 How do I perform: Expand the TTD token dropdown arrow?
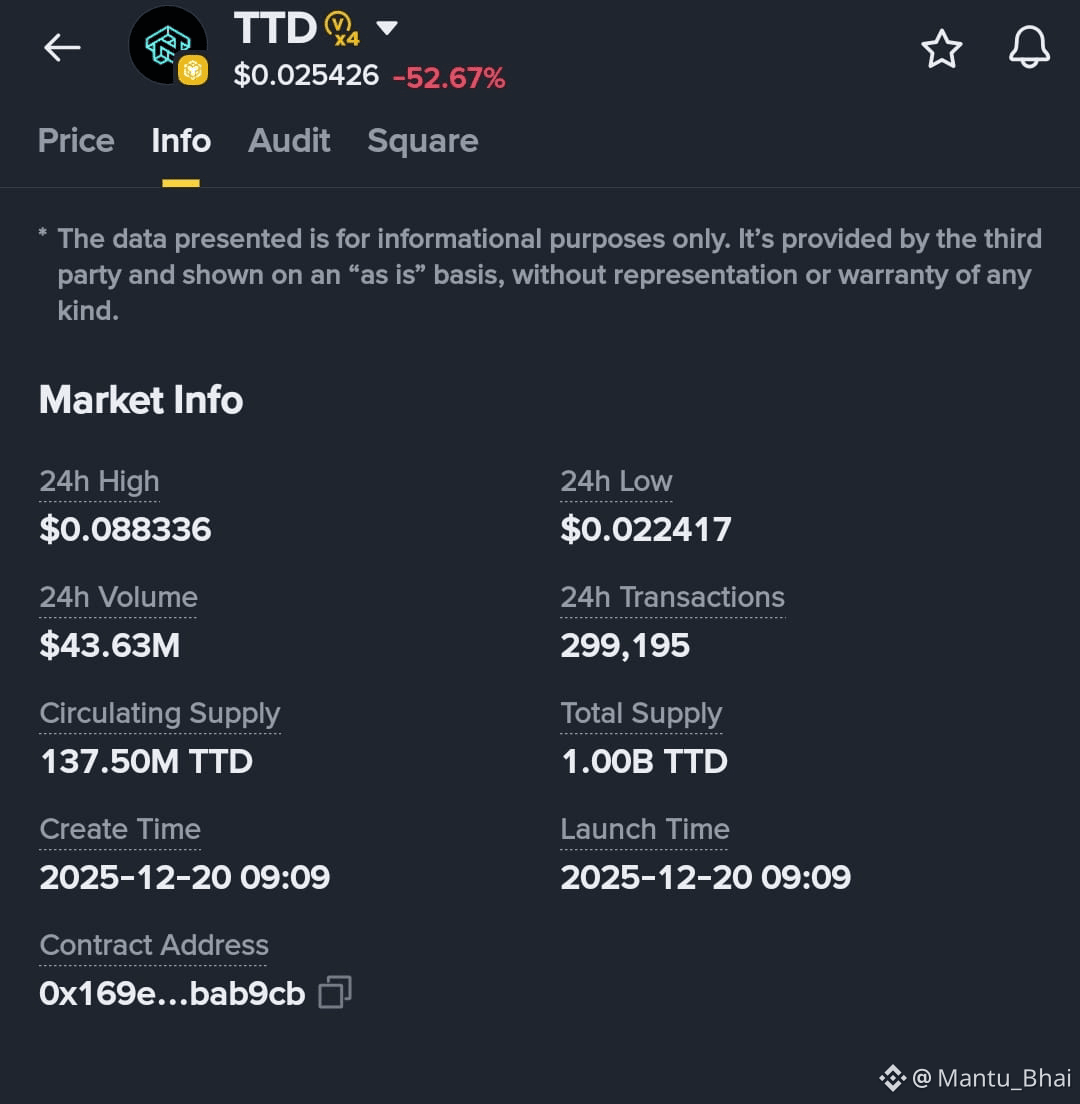point(387,28)
